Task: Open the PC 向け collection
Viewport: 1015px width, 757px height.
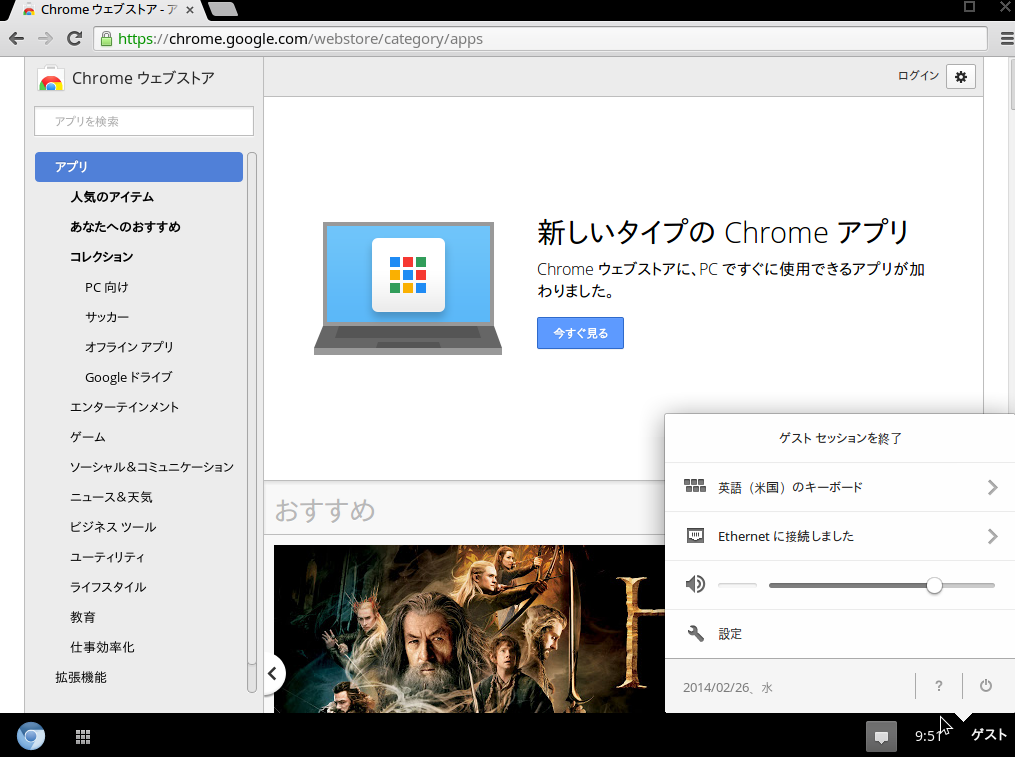Action: coord(107,287)
